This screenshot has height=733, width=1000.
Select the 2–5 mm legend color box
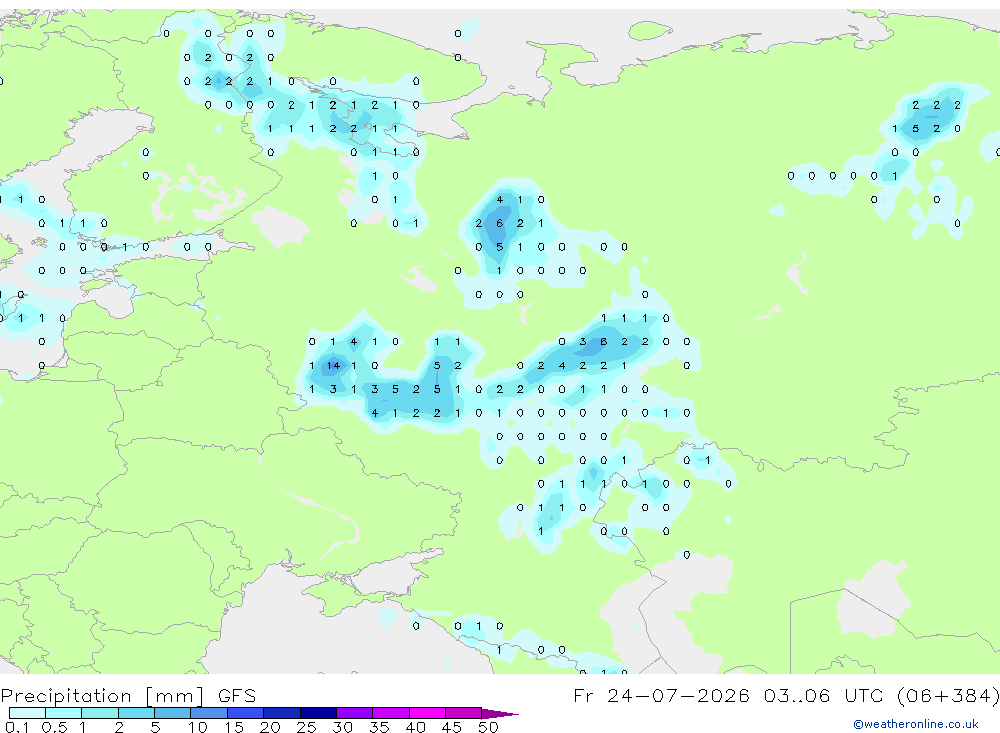[x=136, y=713]
